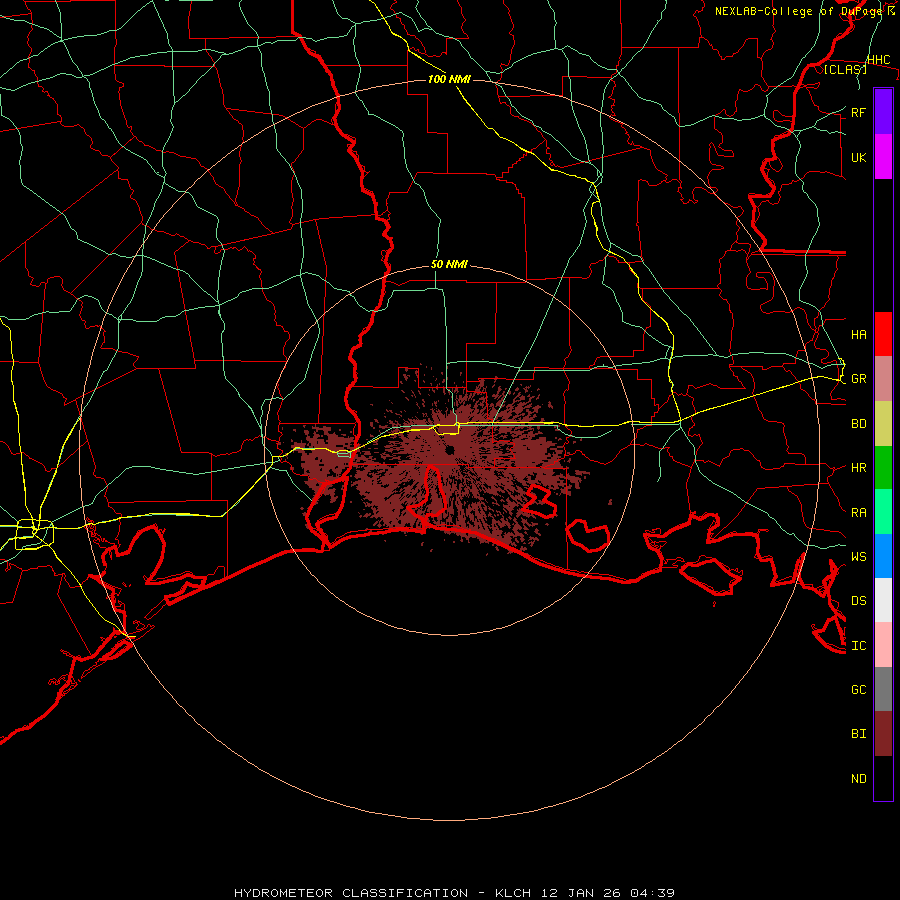
Task: Click the '50 NMI' range ring label
Action: (x=449, y=264)
